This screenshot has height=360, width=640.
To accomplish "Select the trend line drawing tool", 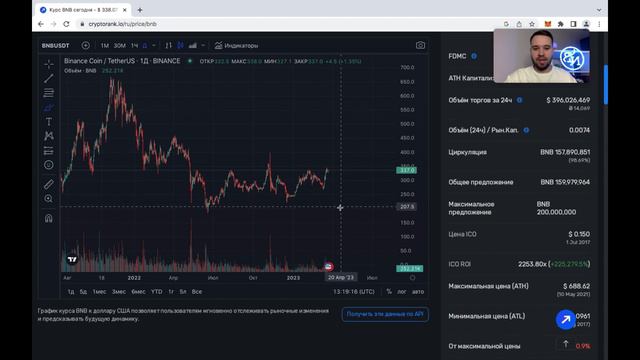I will [49, 78].
